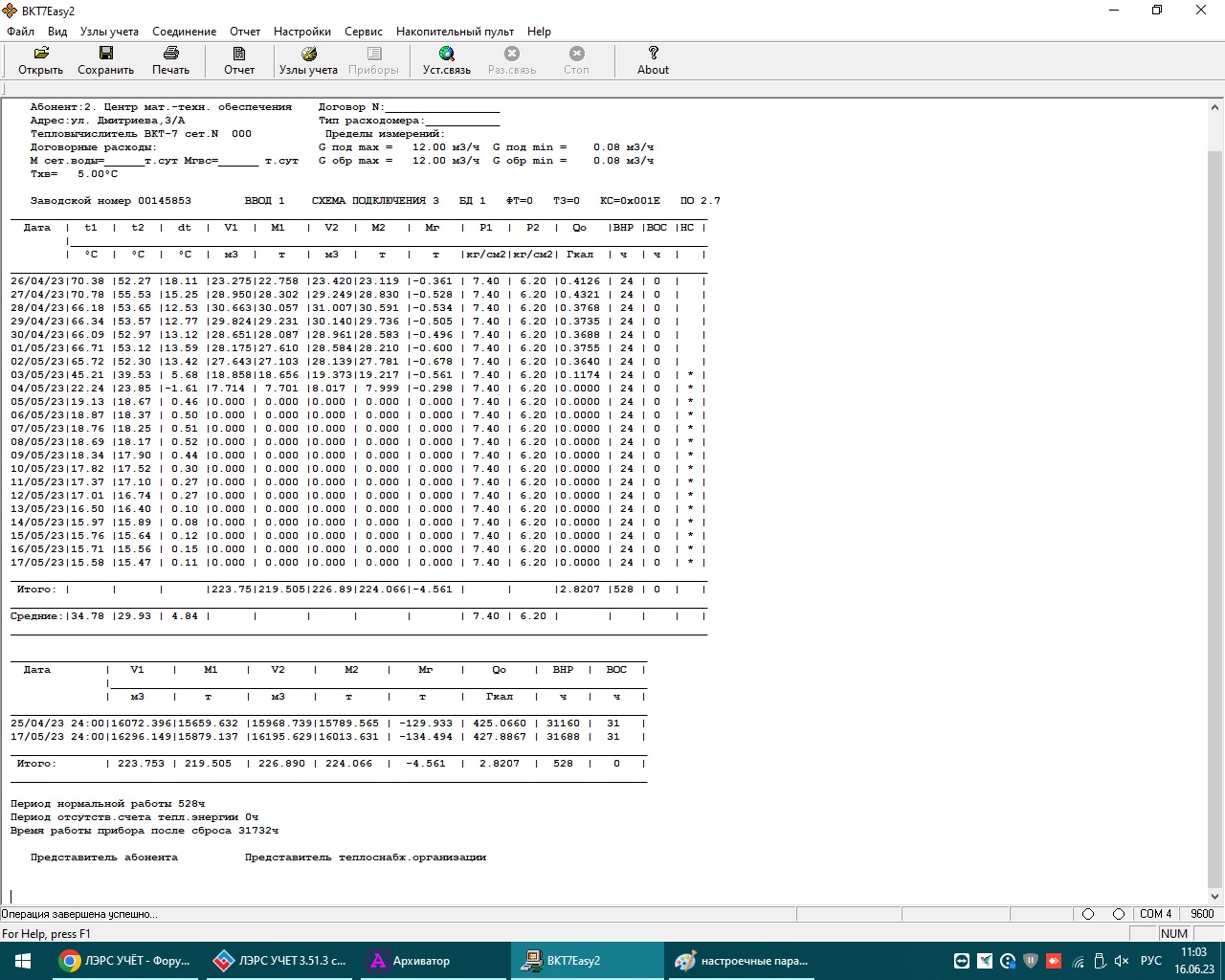Screen dimensions: 1225x980
Task: Click scrollbar up arrow in report view
Action: point(1215,107)
